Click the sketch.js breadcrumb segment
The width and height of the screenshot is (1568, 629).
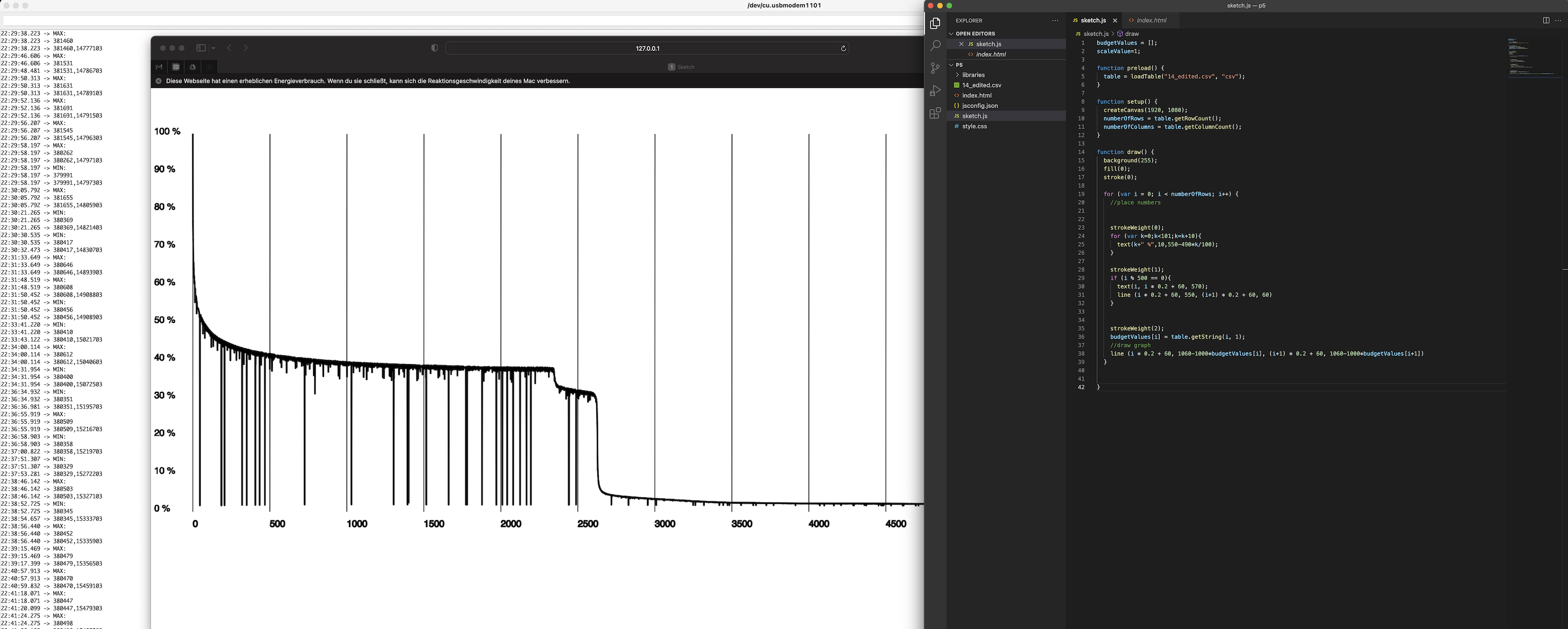[1096, 34]
